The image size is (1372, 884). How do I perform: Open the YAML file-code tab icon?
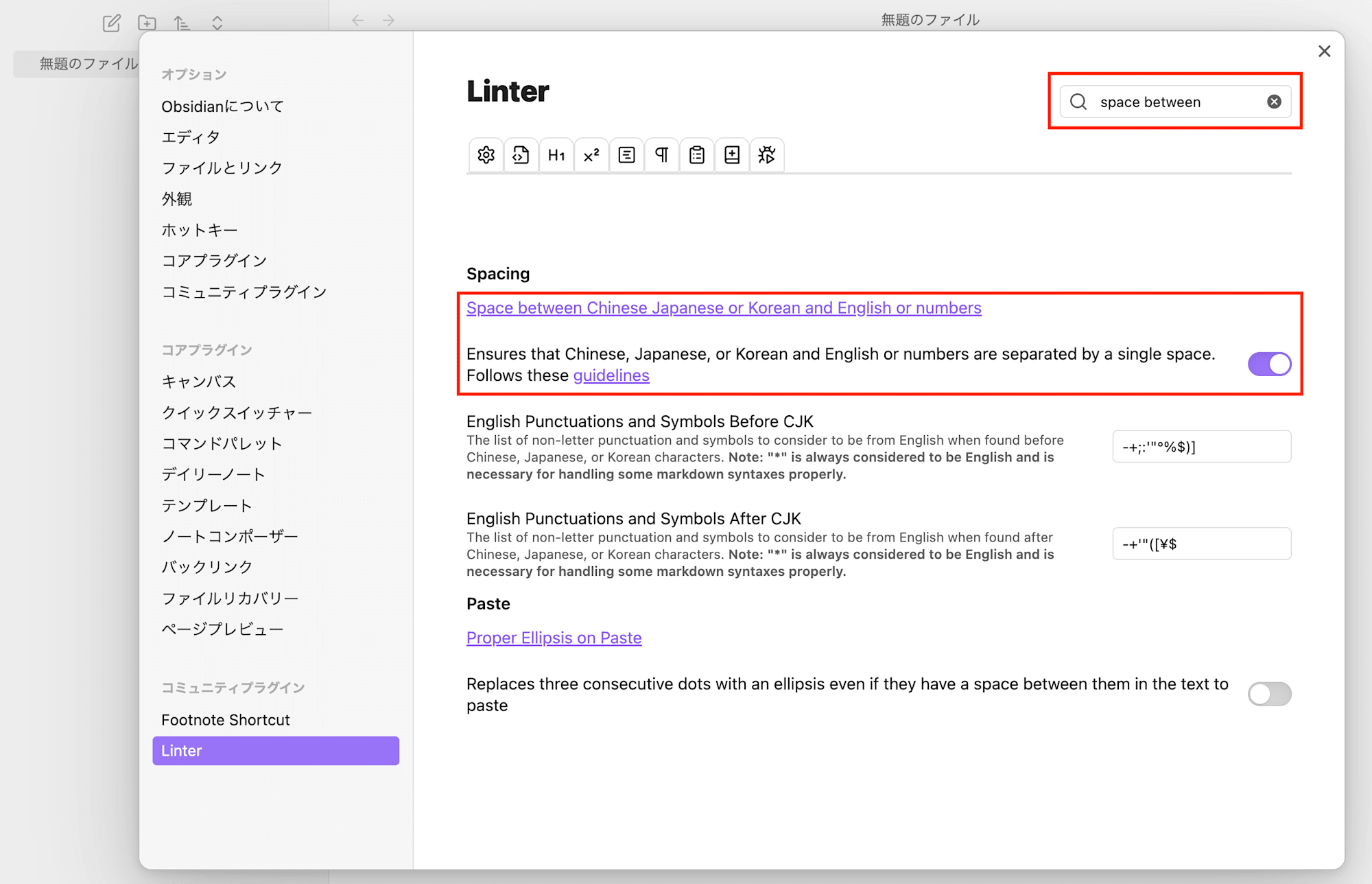[521, 155]
